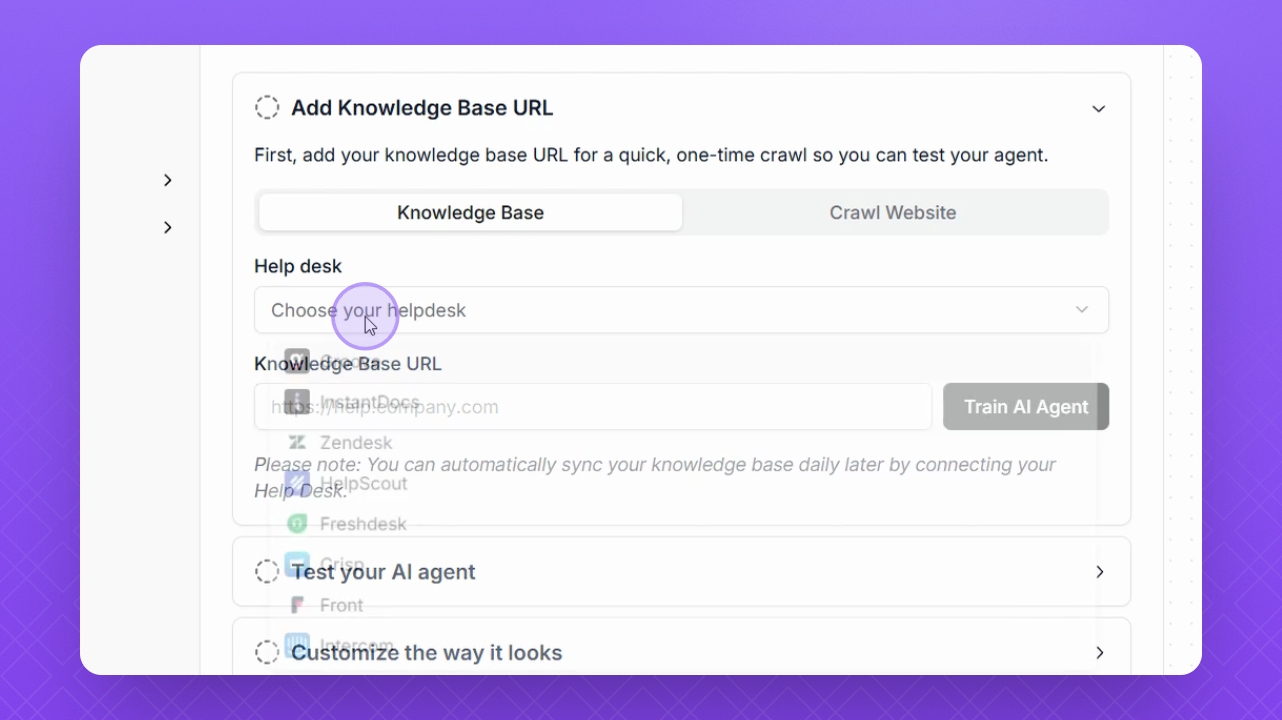Click the dashed step circle beside Test your AI agent

pyautogui.click(x=267, y=572)
